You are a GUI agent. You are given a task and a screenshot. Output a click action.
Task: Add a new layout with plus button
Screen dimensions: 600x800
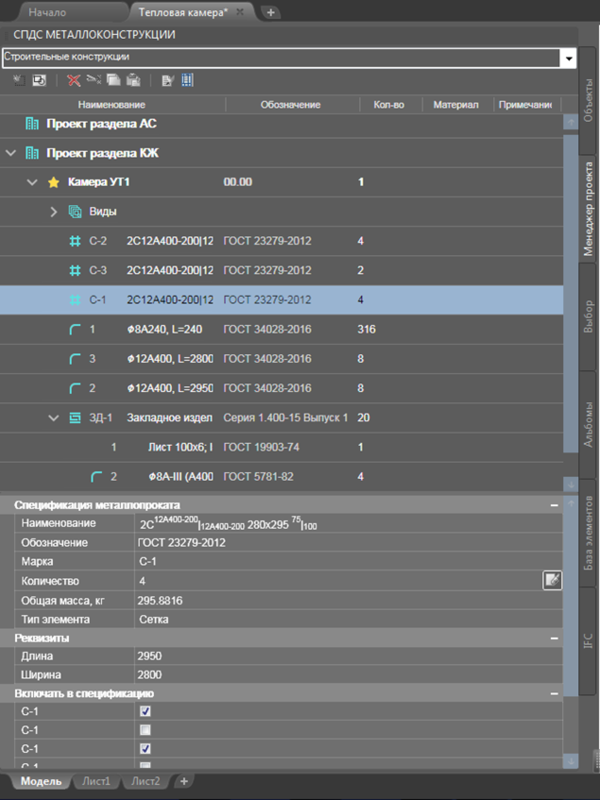(x=183, y=781)
